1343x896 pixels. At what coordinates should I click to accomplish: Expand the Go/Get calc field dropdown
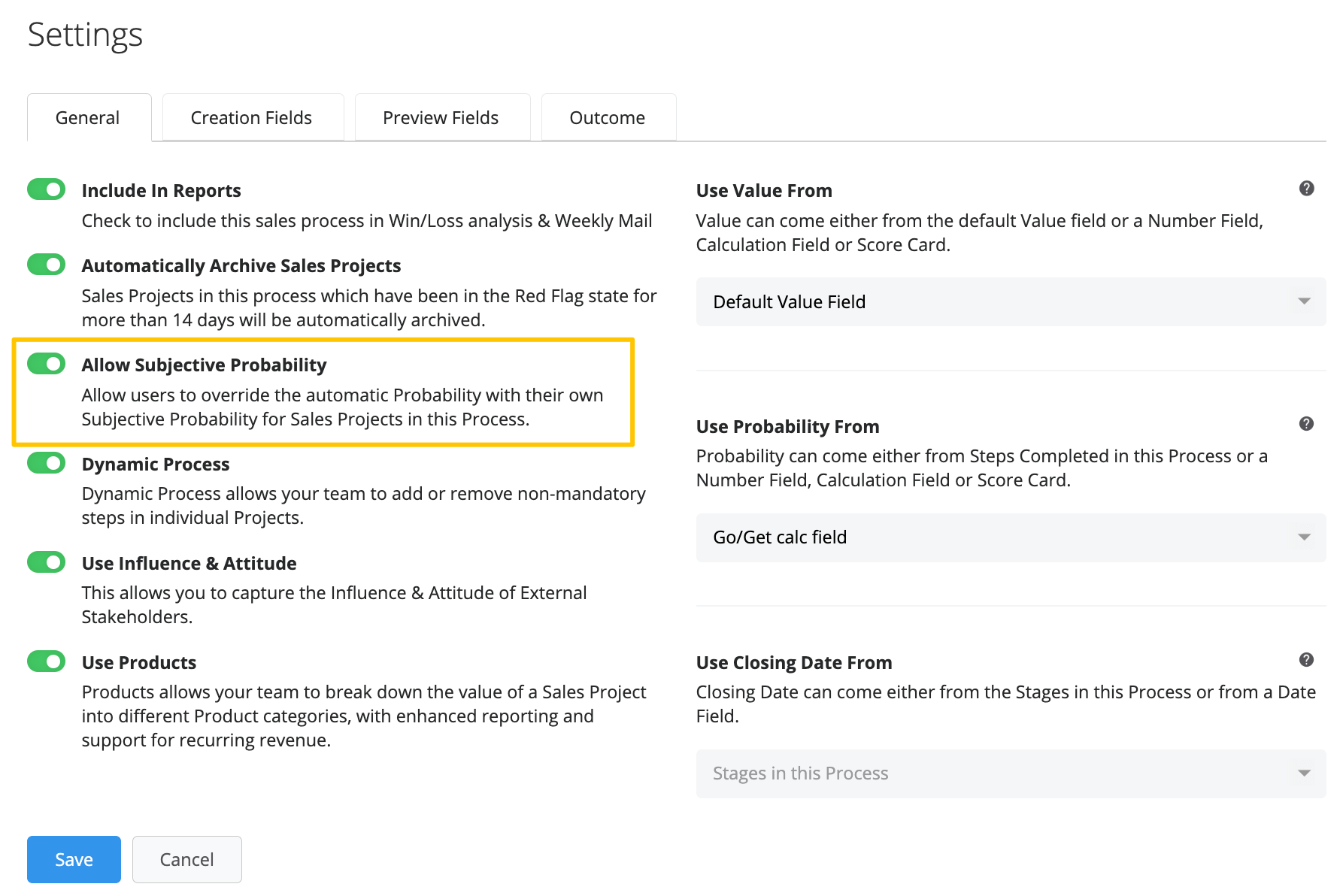1010,537
